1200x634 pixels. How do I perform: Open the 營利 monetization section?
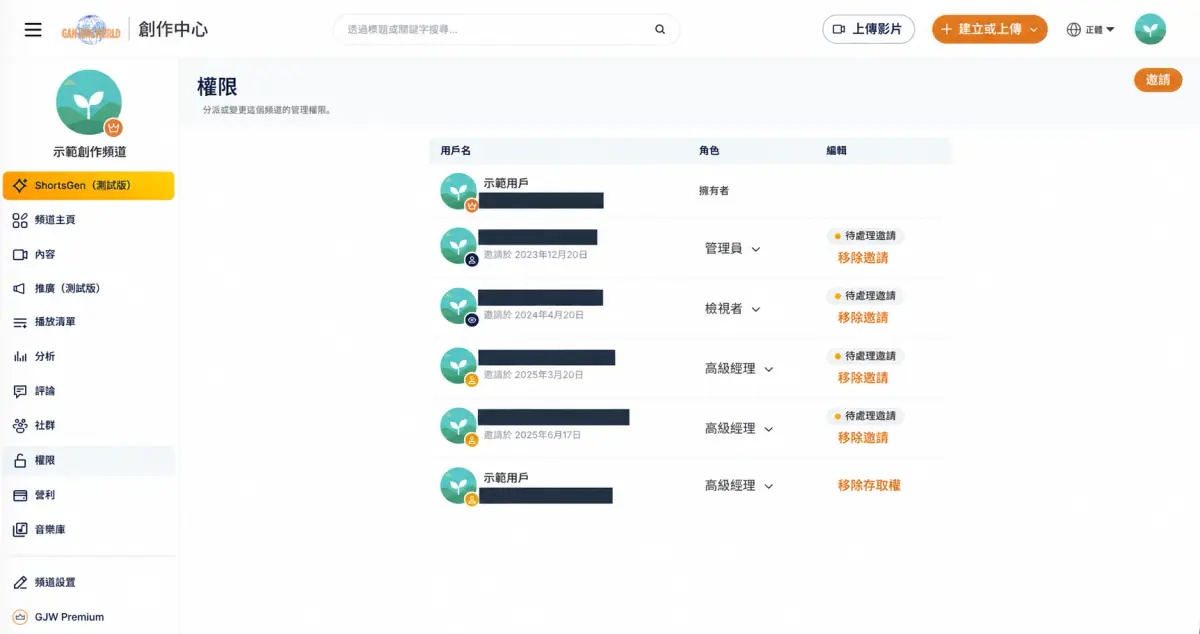pos(89,495)
